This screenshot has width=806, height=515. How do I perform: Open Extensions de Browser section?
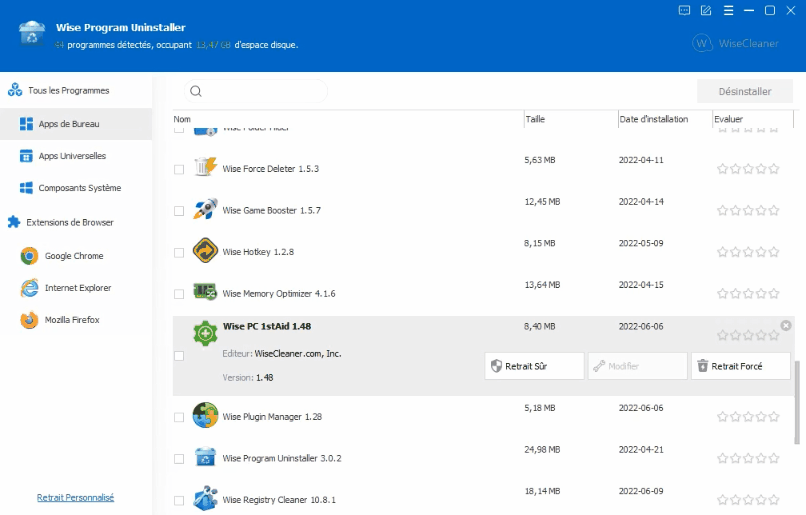[76, 222]
